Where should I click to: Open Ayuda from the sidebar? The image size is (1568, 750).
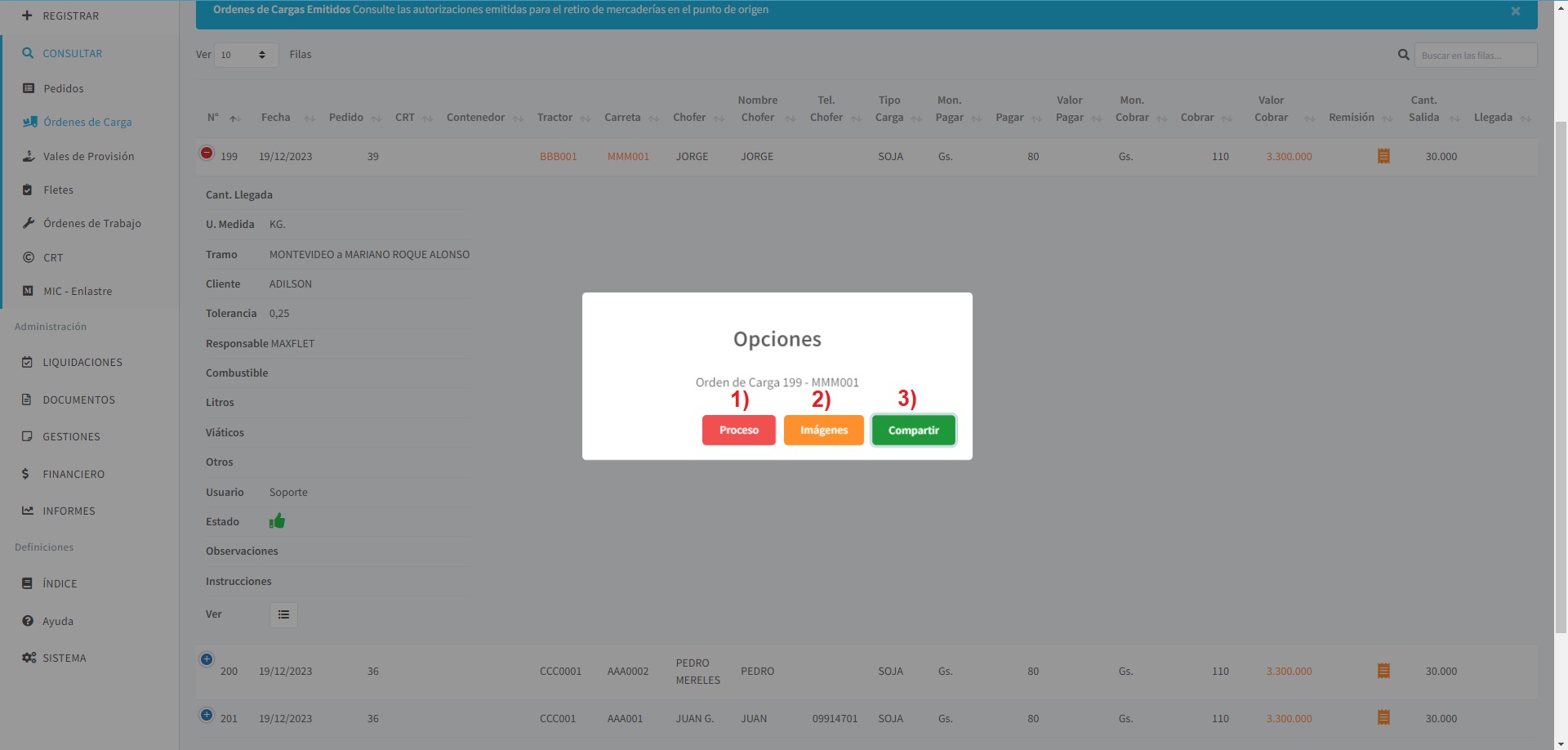(58, 621)
